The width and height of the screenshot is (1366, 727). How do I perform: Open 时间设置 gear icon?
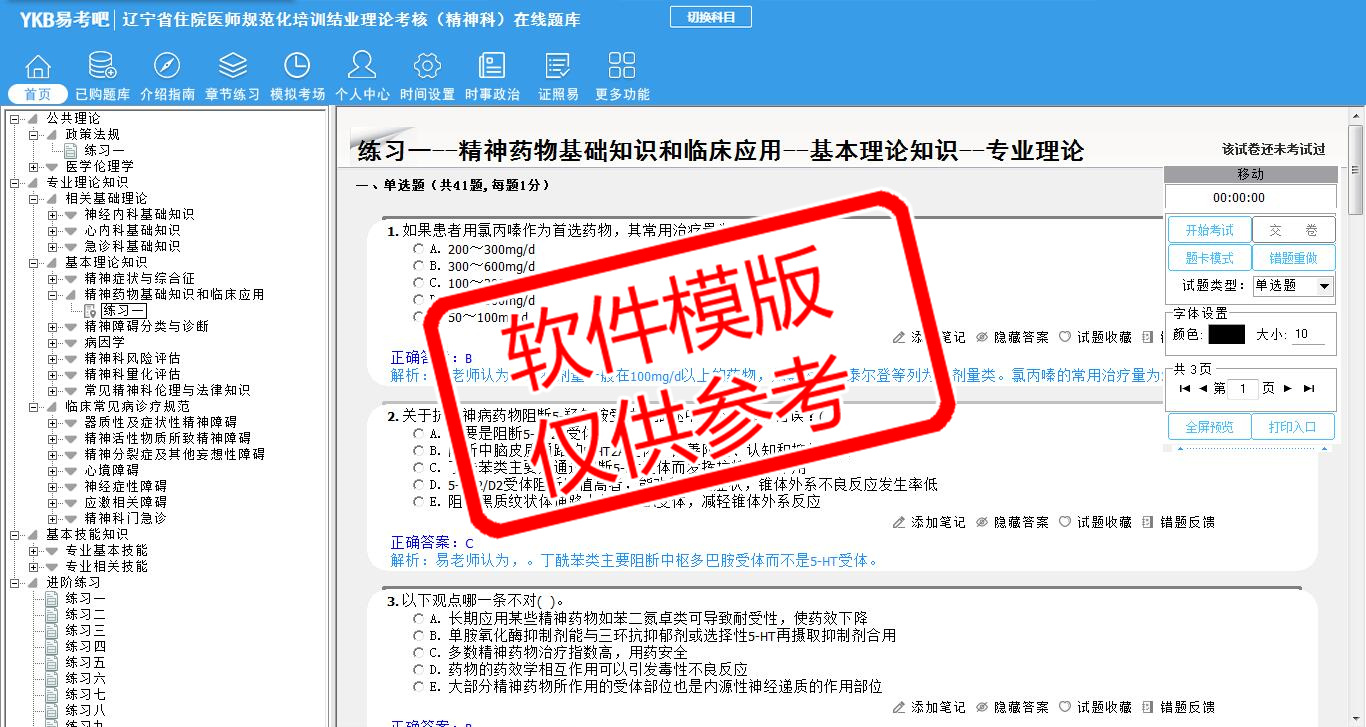pos(427,66)
